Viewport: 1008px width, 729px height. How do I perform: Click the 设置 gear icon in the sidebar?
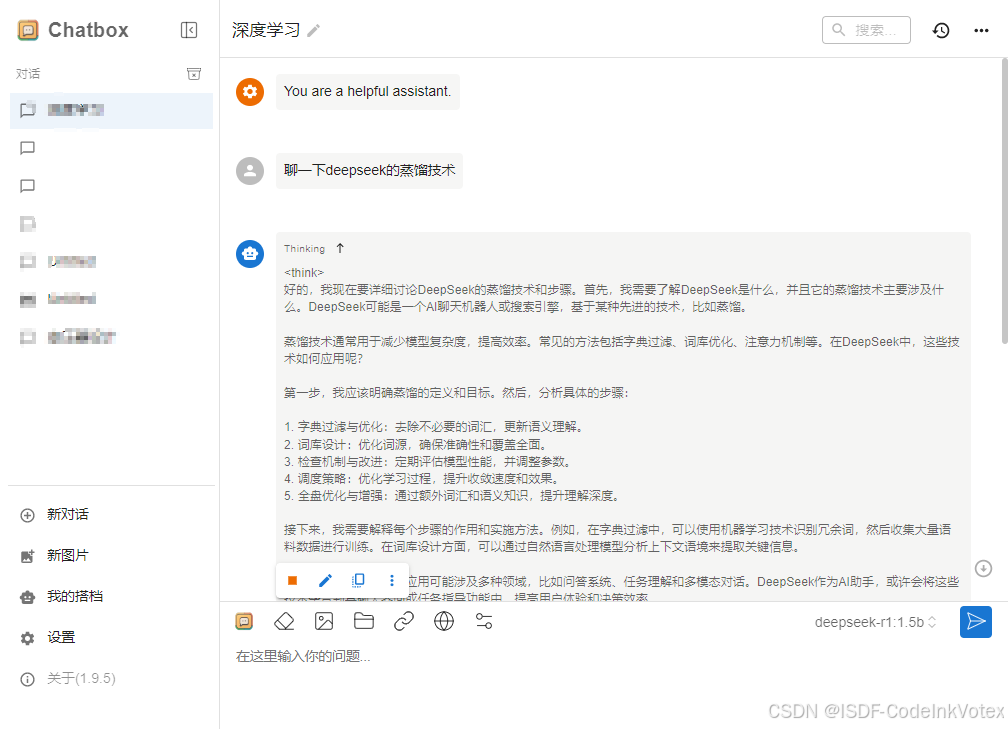(28, 638)
